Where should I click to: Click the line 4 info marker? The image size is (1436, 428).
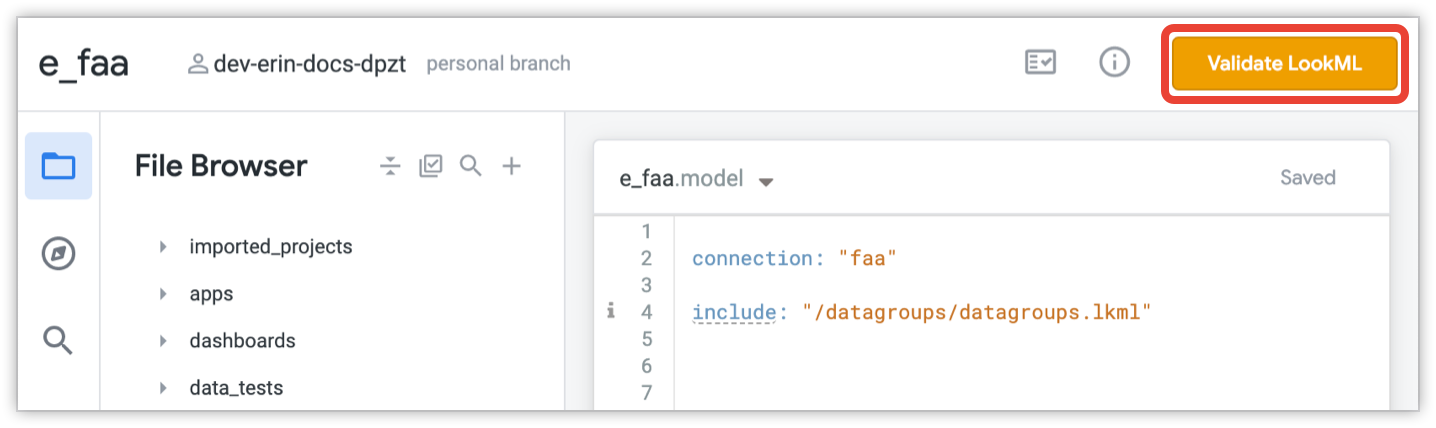(x=611, y=312)
